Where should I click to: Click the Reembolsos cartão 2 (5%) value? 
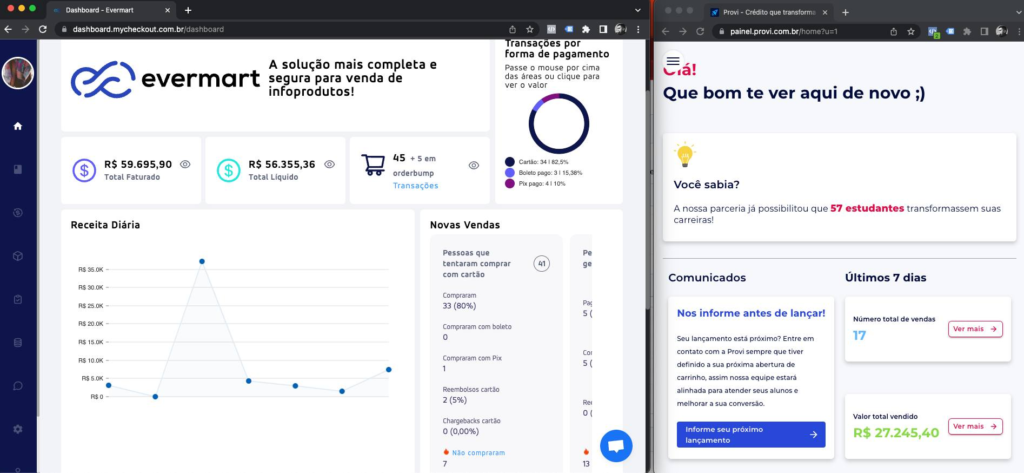click(x=457, y=400)
